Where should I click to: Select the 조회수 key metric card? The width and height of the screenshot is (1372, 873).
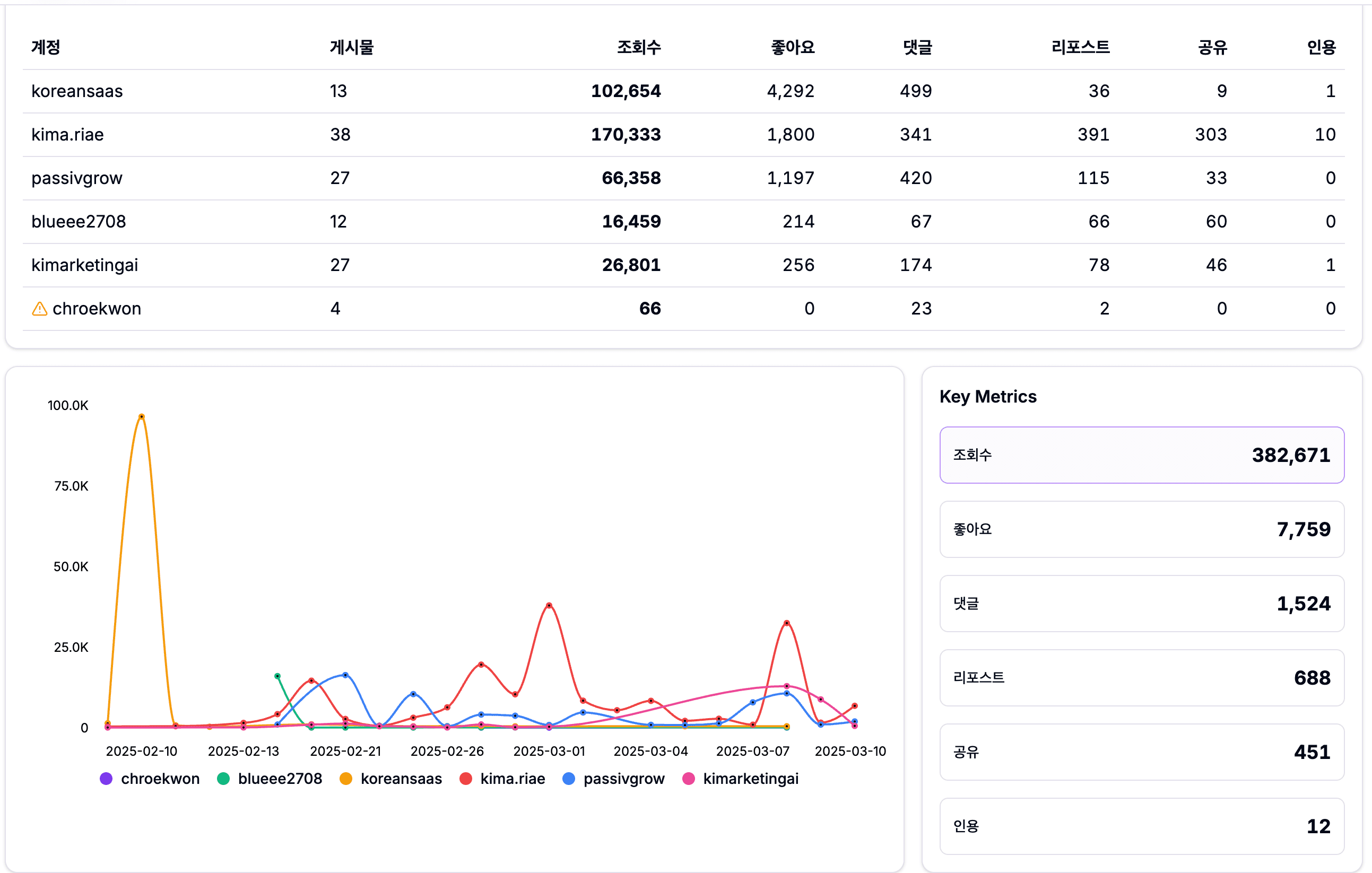tap(1142, 455)
